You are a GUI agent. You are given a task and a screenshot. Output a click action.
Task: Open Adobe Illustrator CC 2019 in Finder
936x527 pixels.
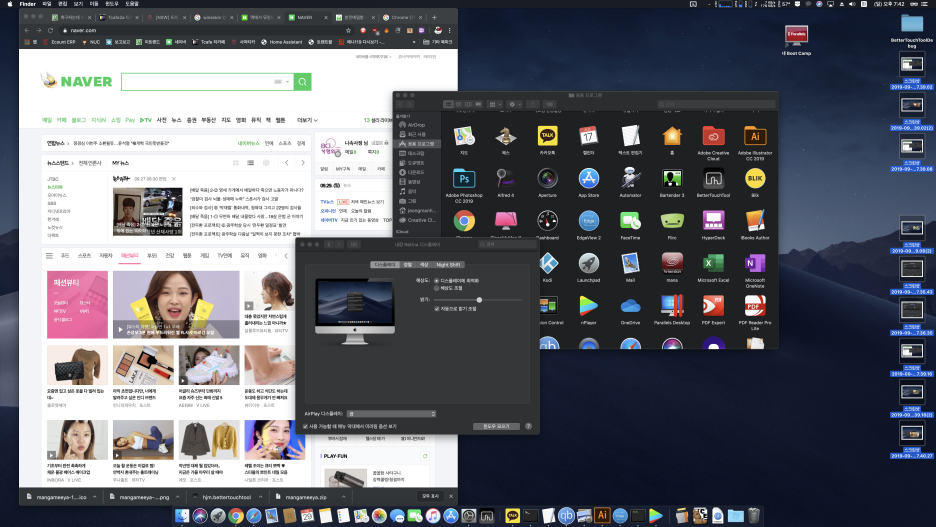click(755, 136)
